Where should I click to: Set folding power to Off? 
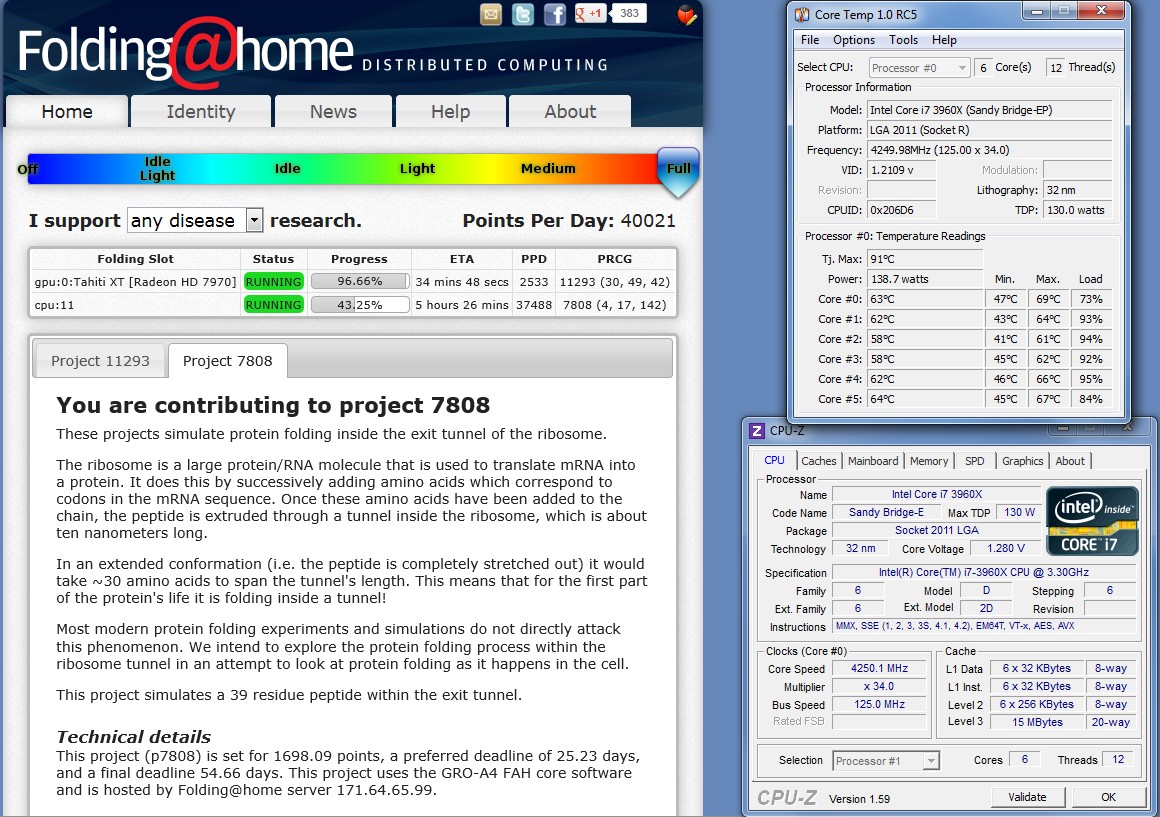click(27, 169)
